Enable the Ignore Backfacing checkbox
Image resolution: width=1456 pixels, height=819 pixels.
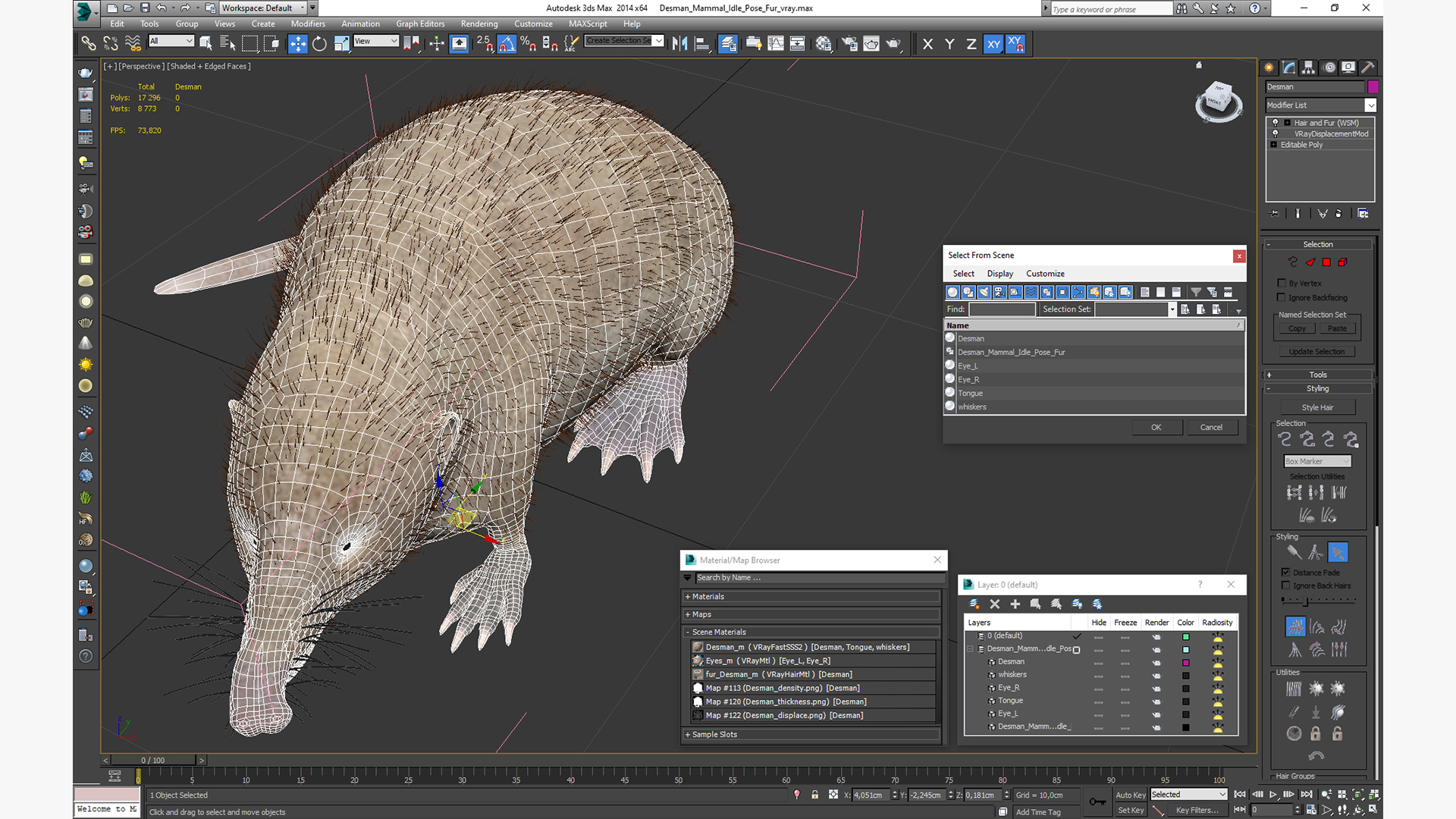coord(1282,297)
